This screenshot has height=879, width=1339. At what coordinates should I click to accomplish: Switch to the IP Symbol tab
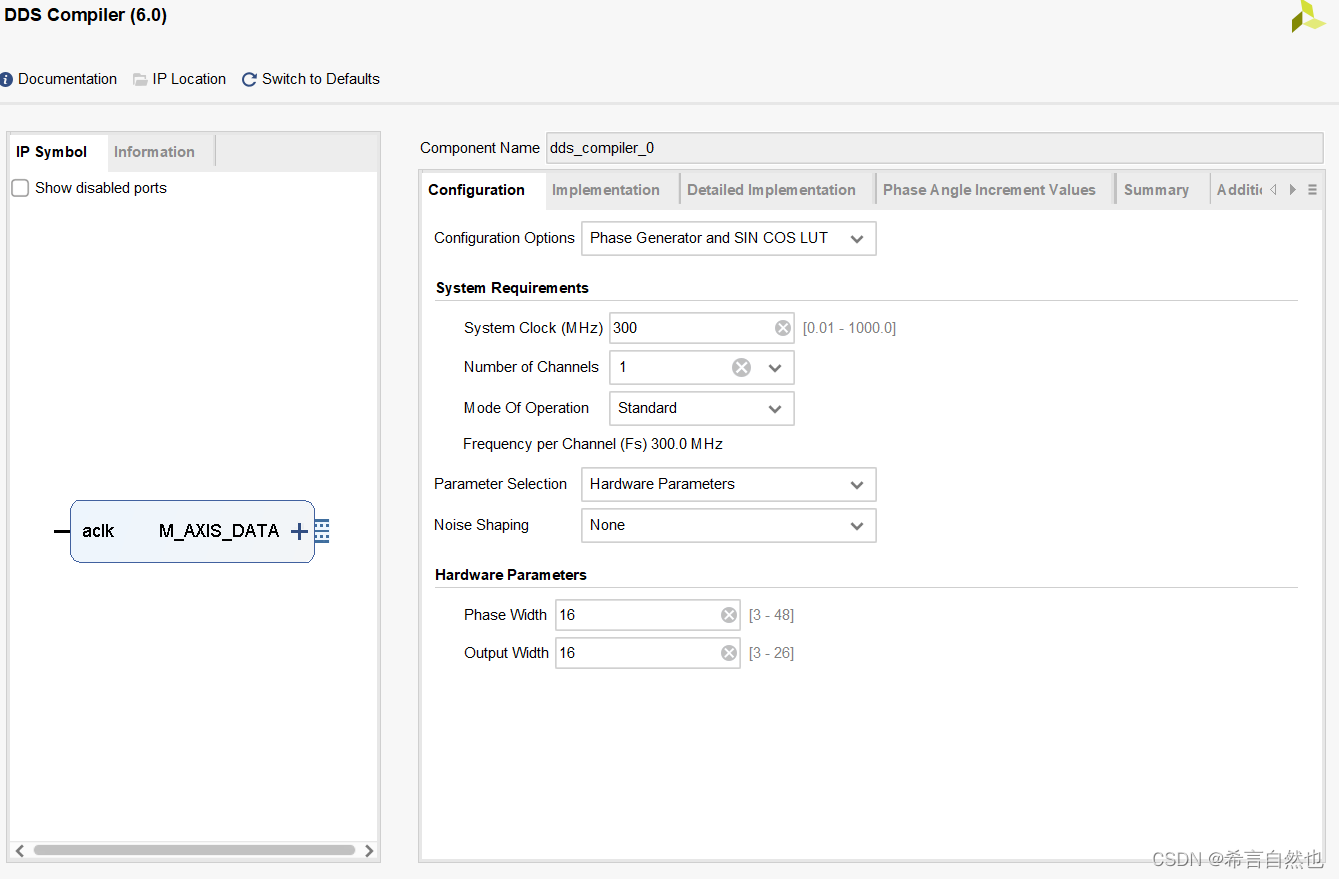[x=52, y=152]
